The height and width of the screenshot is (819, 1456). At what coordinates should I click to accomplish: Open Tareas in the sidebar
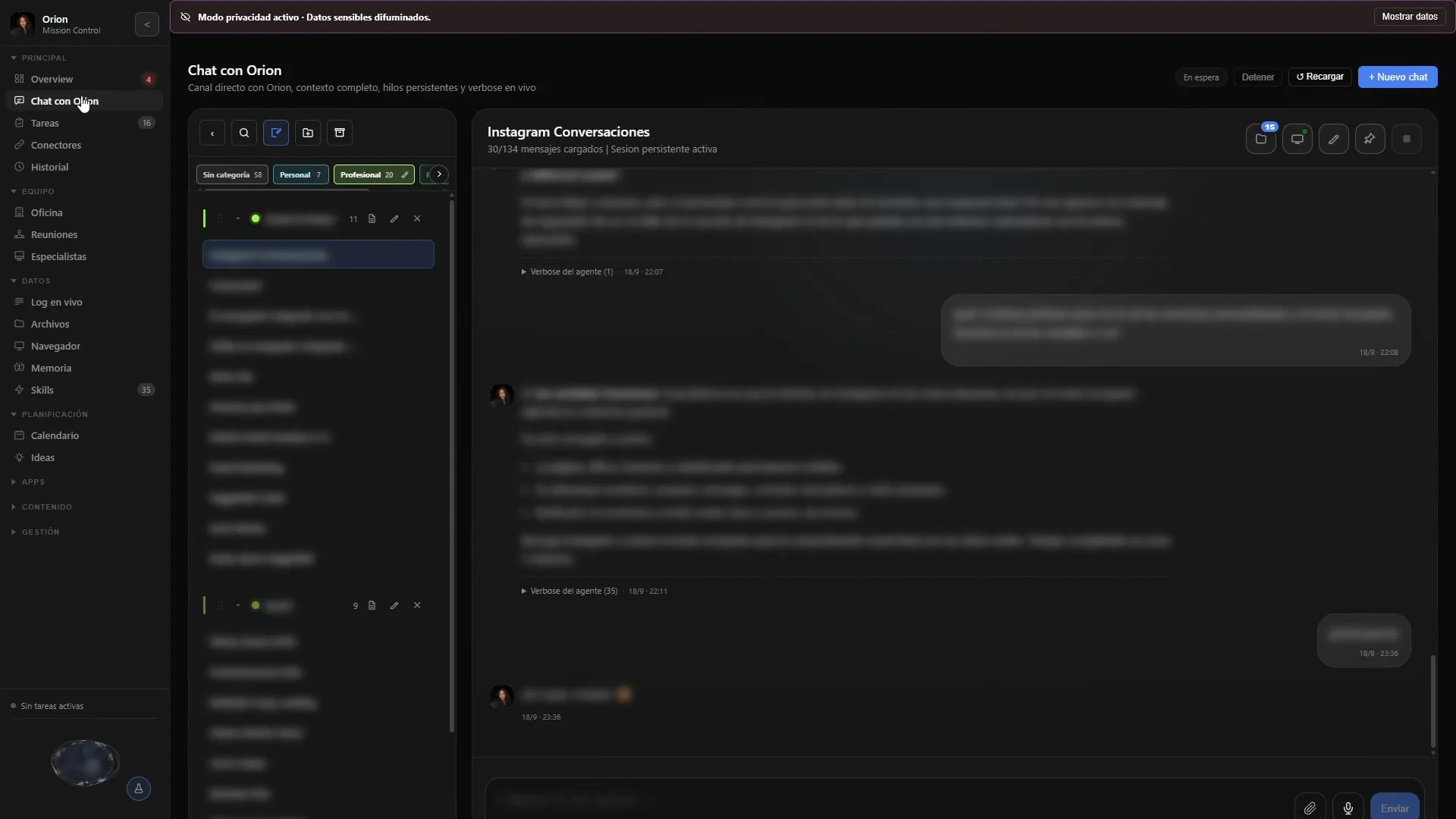coord(85,123)
